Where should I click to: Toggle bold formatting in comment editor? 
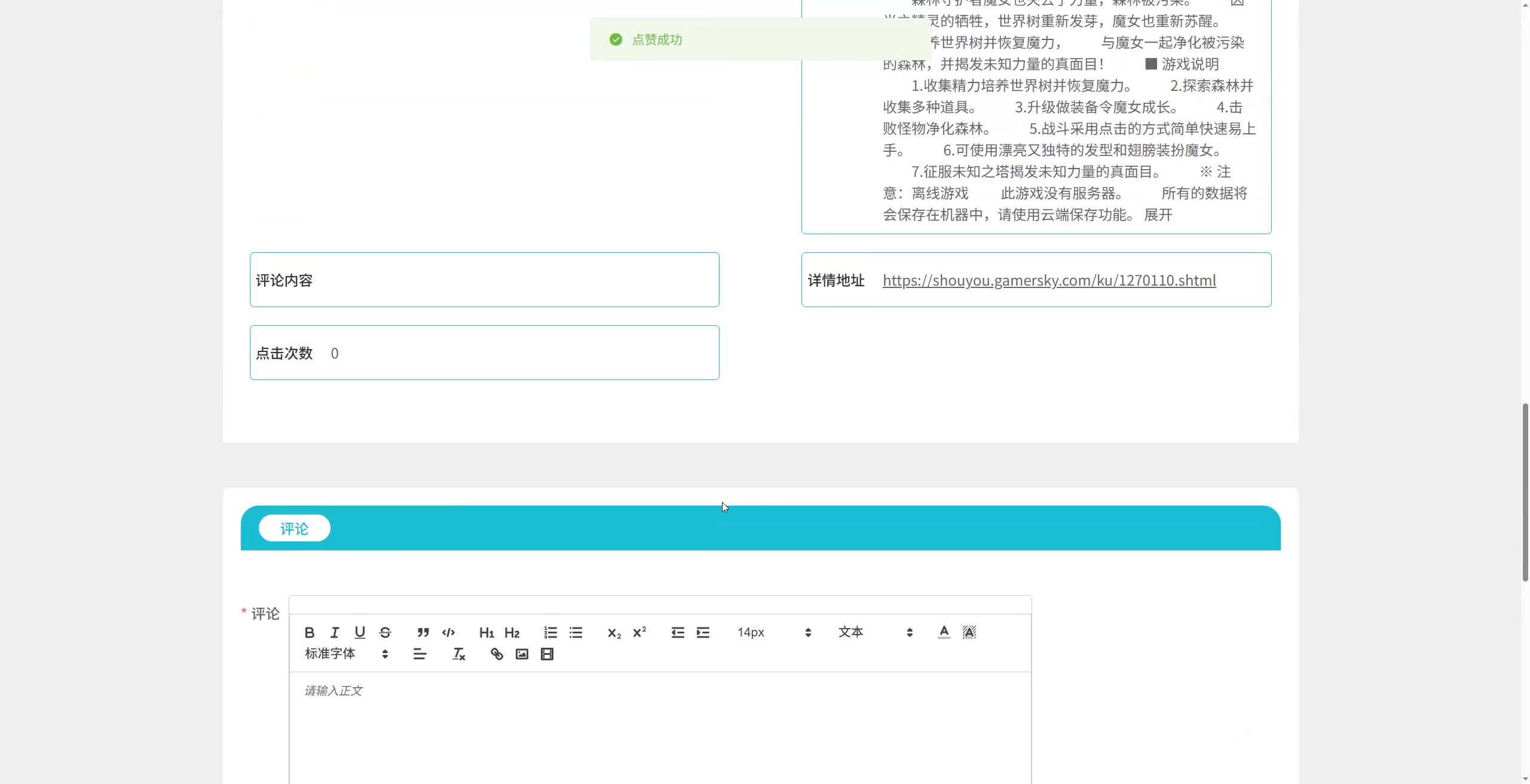point(309,632)
